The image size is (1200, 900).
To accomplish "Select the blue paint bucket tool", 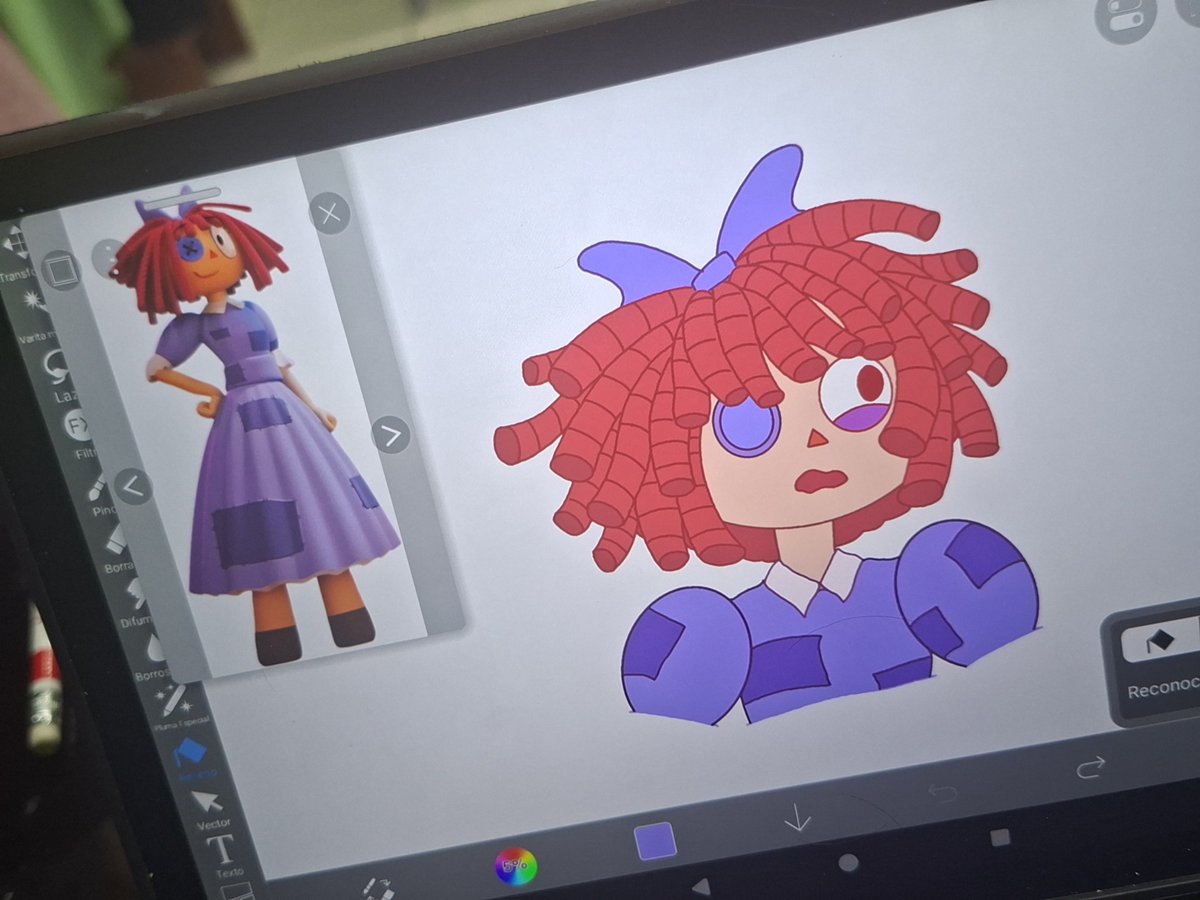I will [189, 755].
